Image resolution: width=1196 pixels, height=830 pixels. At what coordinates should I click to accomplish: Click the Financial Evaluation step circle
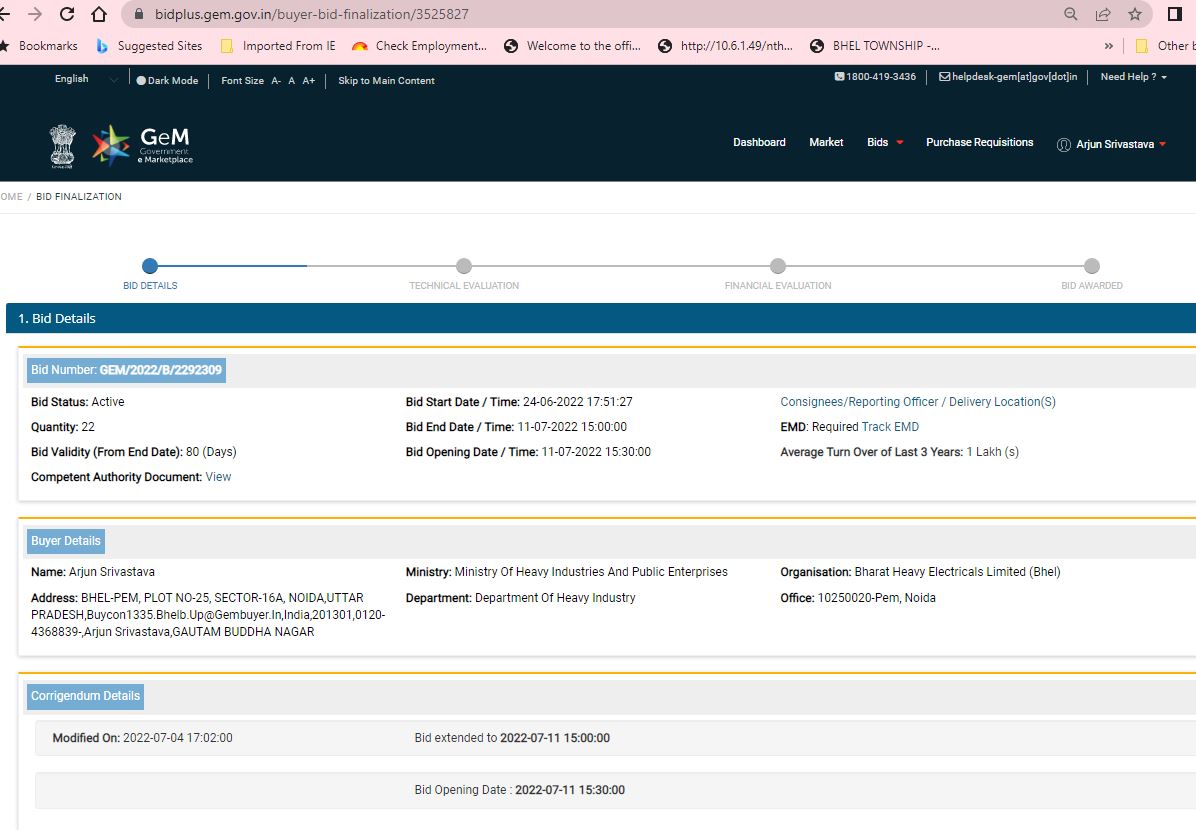pyautogui.click(x=778, y=266)
